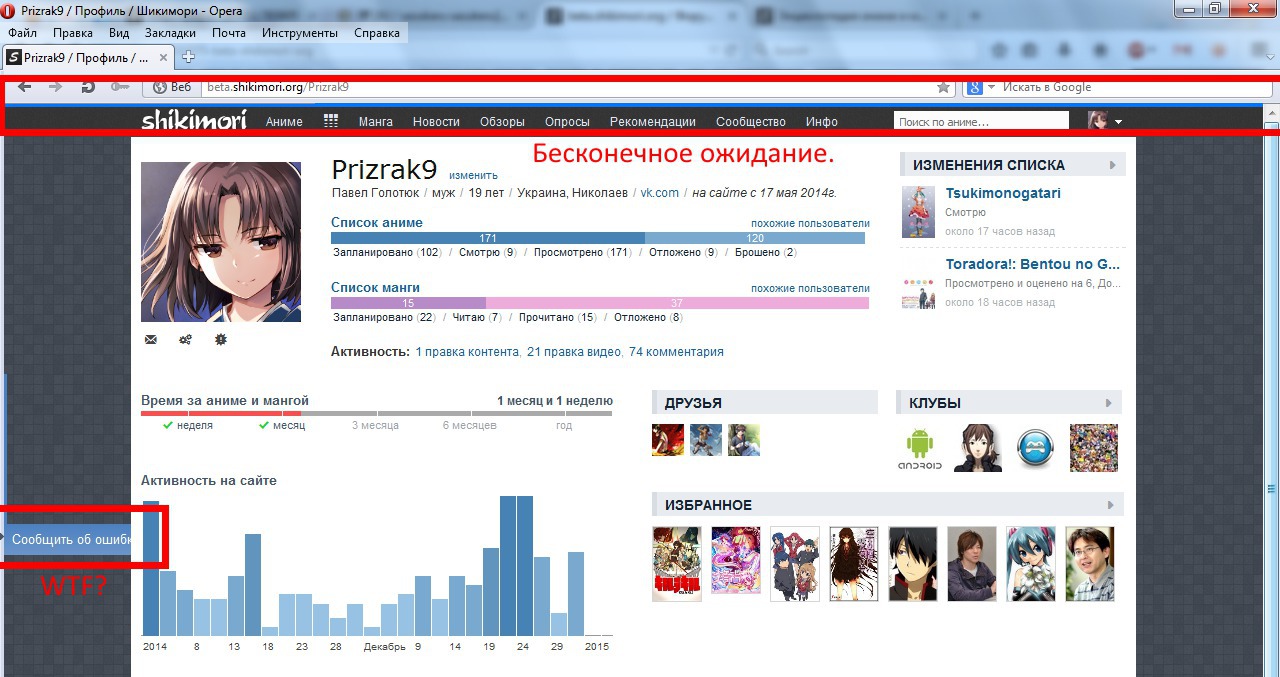Bookmark page with the address bar star

(x=943, y=88)
